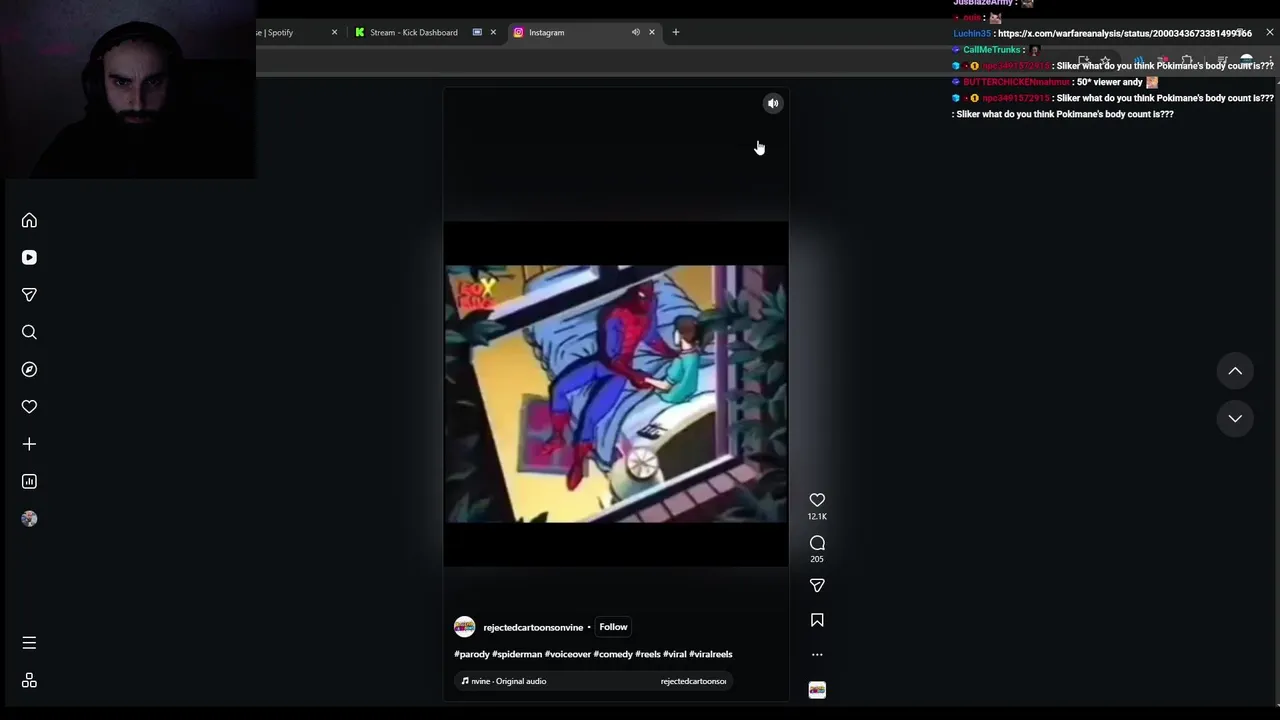Image resolution: width=1280 pixels, height=720 pixels.
Task: Click rejectedcartoonsonvine audio tag at right
Action: tap(693, 681)
